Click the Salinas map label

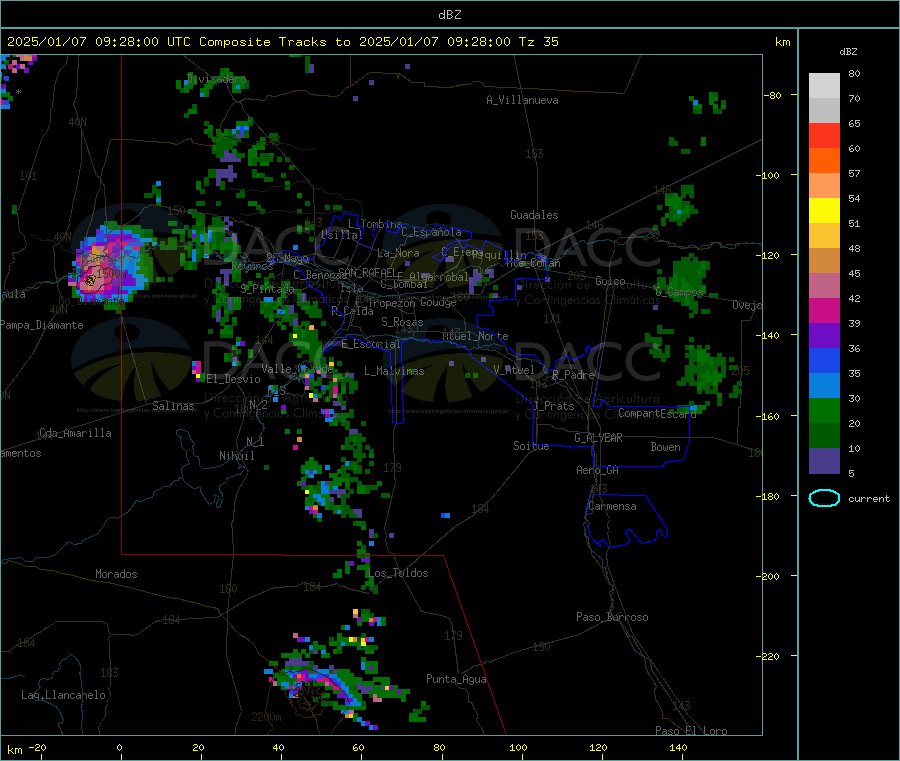(x=173, y=406)
